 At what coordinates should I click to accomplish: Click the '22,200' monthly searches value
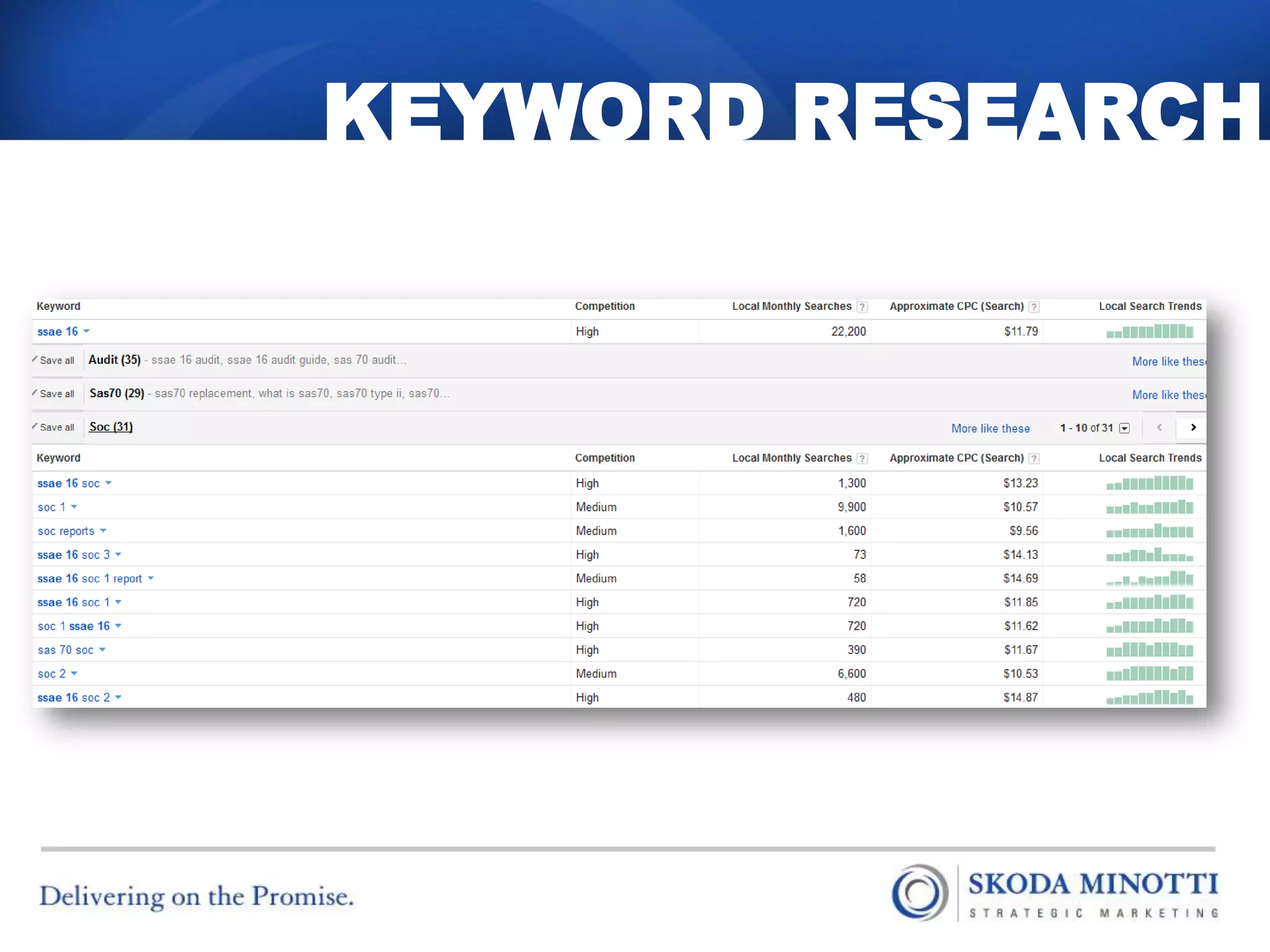pos(848,332)
